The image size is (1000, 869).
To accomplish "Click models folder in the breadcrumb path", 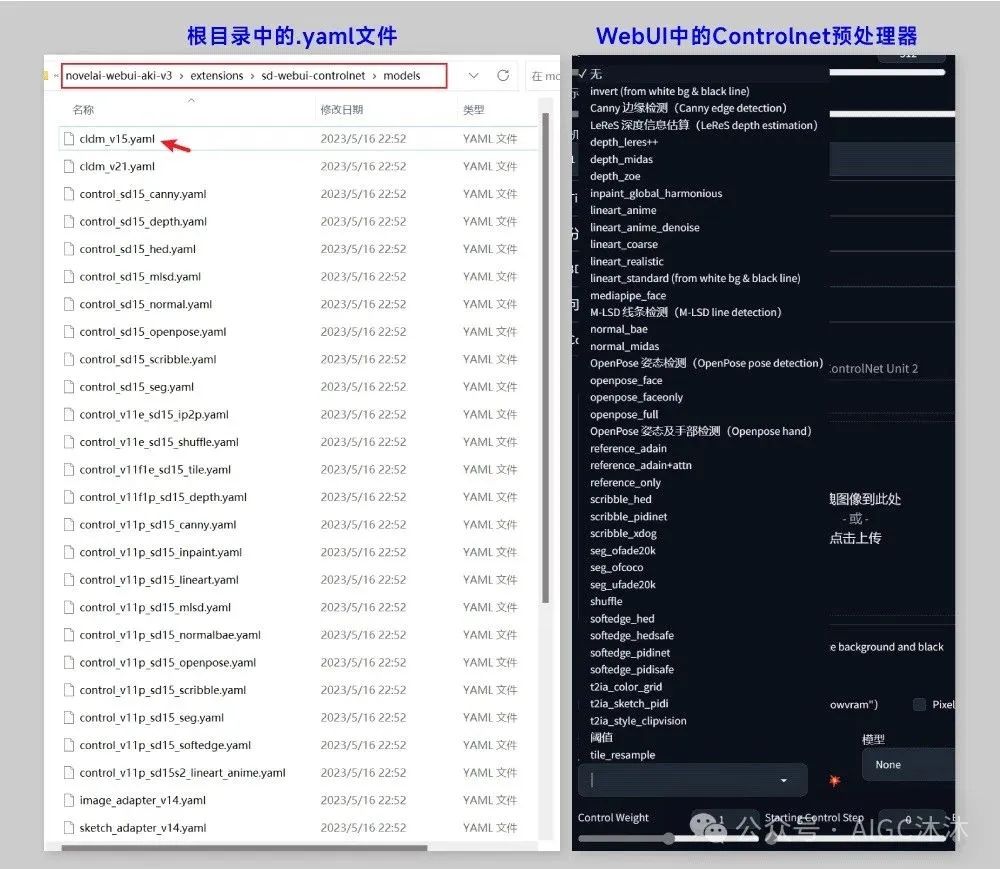I will 402,75.
